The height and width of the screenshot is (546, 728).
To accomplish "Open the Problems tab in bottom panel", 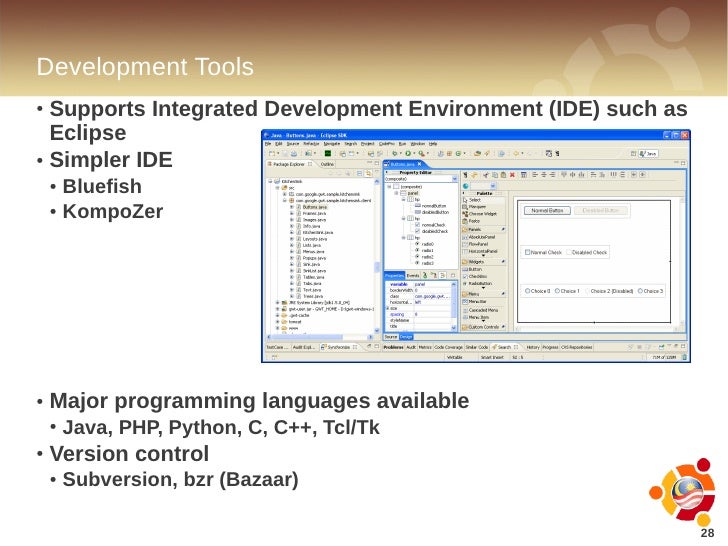I will coord(394,347).
